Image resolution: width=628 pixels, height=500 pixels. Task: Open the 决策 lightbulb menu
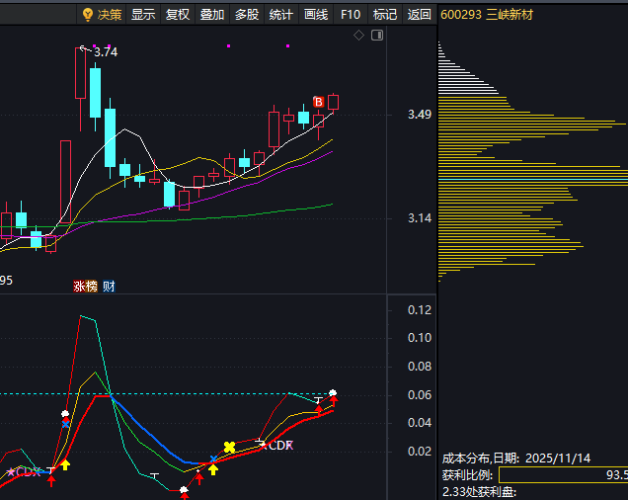point(103,14)
